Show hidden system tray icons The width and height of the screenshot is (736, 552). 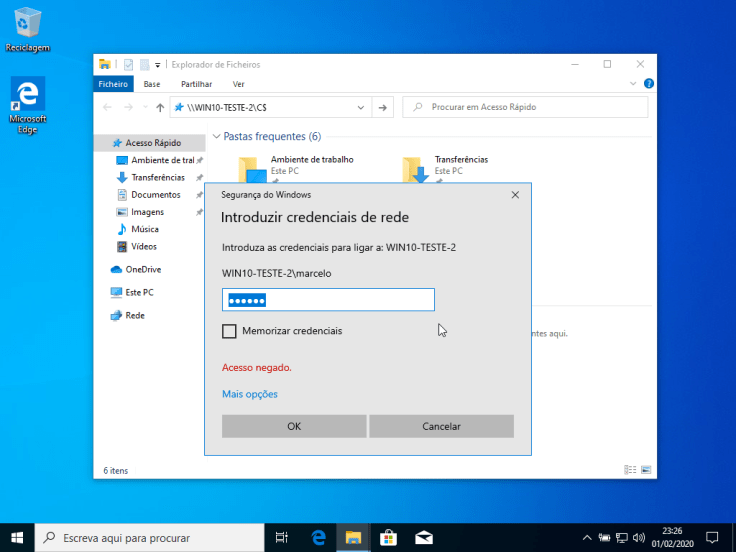587,537
